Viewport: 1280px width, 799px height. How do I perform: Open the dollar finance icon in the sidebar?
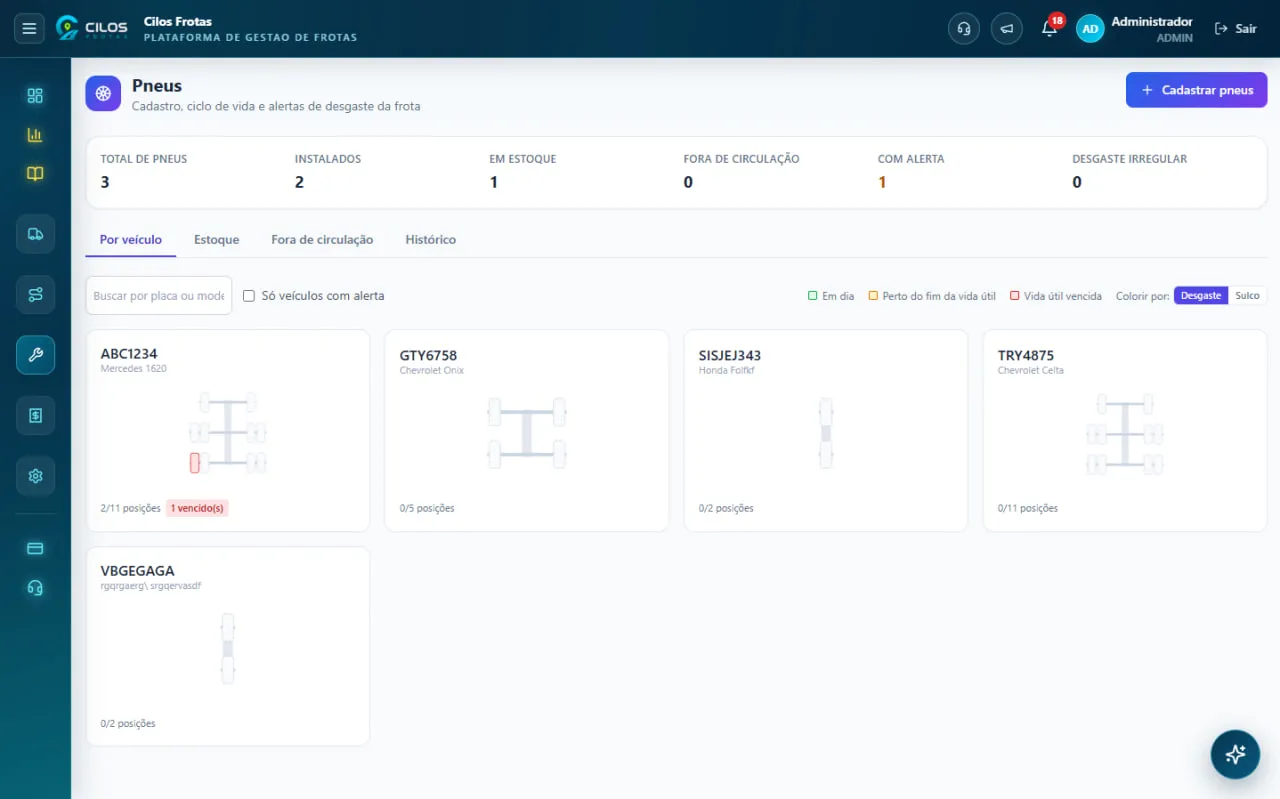coord(35,415)
